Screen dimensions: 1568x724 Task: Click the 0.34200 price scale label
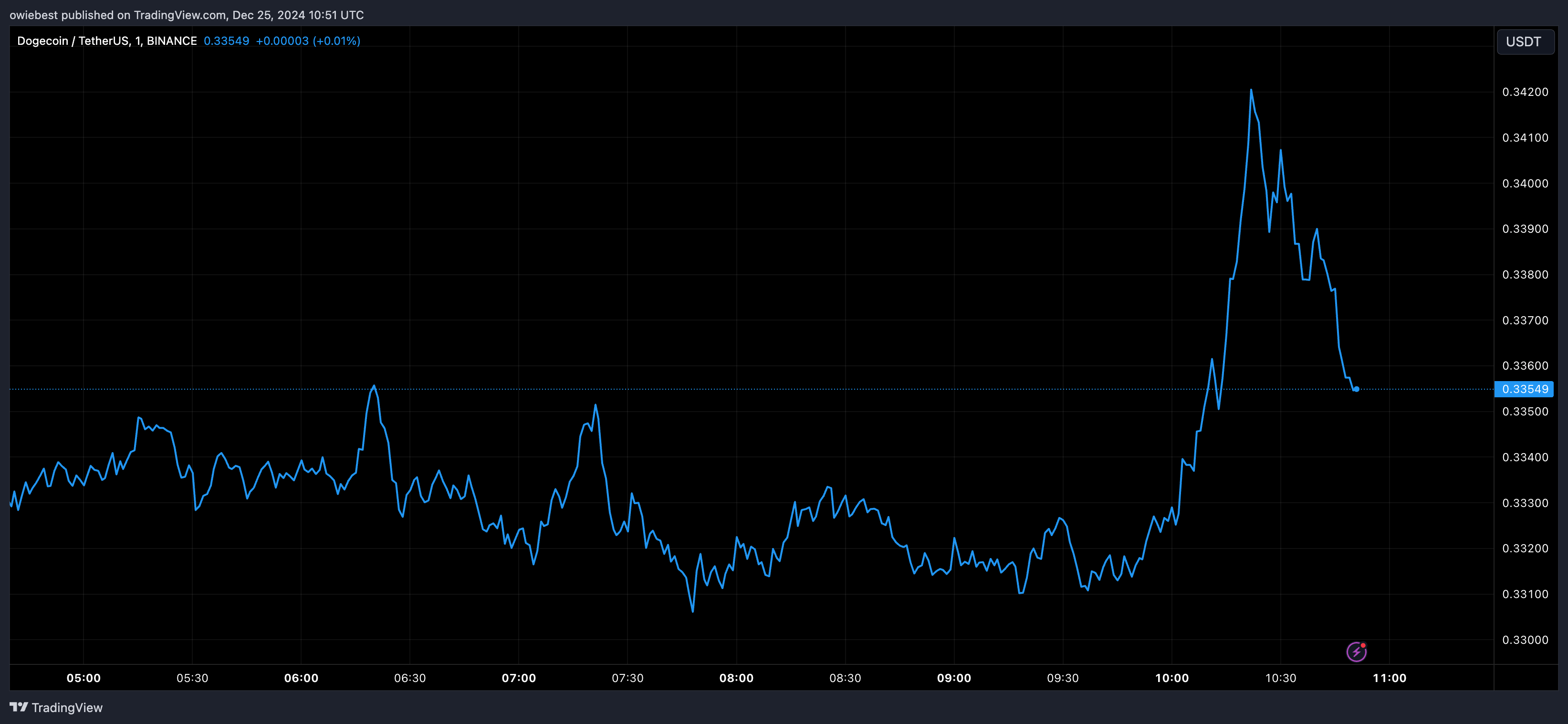1525,92
